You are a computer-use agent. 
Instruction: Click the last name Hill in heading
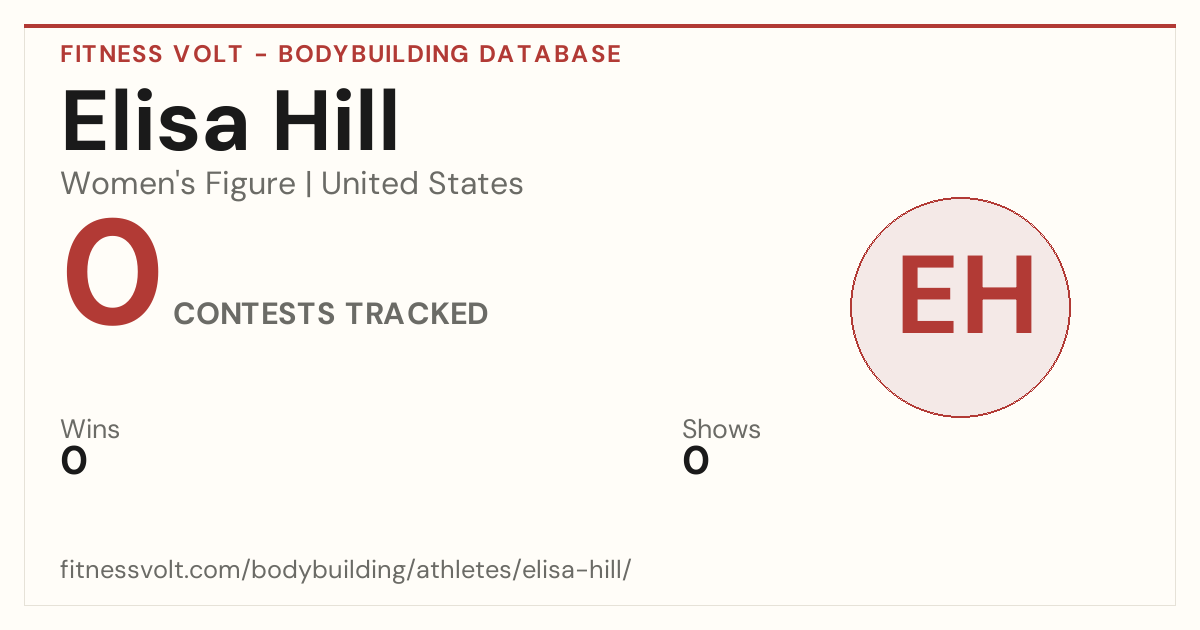334,121
